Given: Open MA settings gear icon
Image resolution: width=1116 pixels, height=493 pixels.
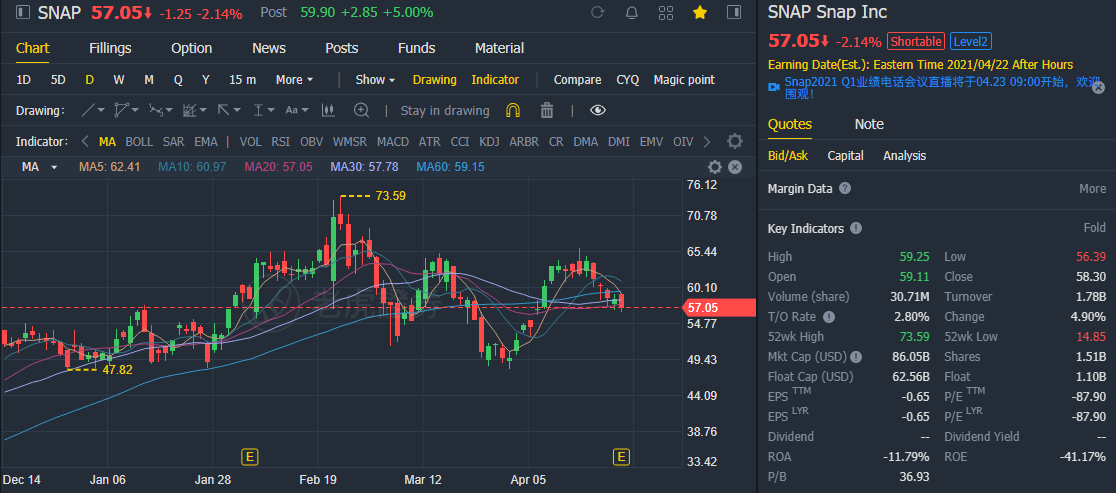Looking at the screenshot, I should tap(715, 167).
